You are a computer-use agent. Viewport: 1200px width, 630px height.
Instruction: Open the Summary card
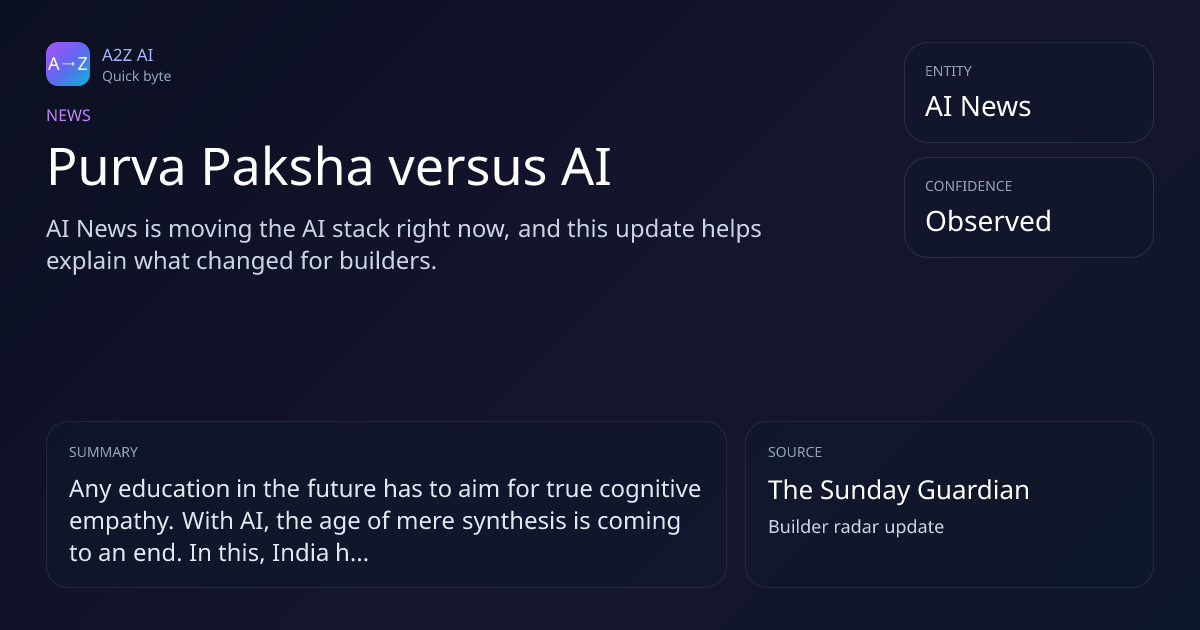coord(386,504)
